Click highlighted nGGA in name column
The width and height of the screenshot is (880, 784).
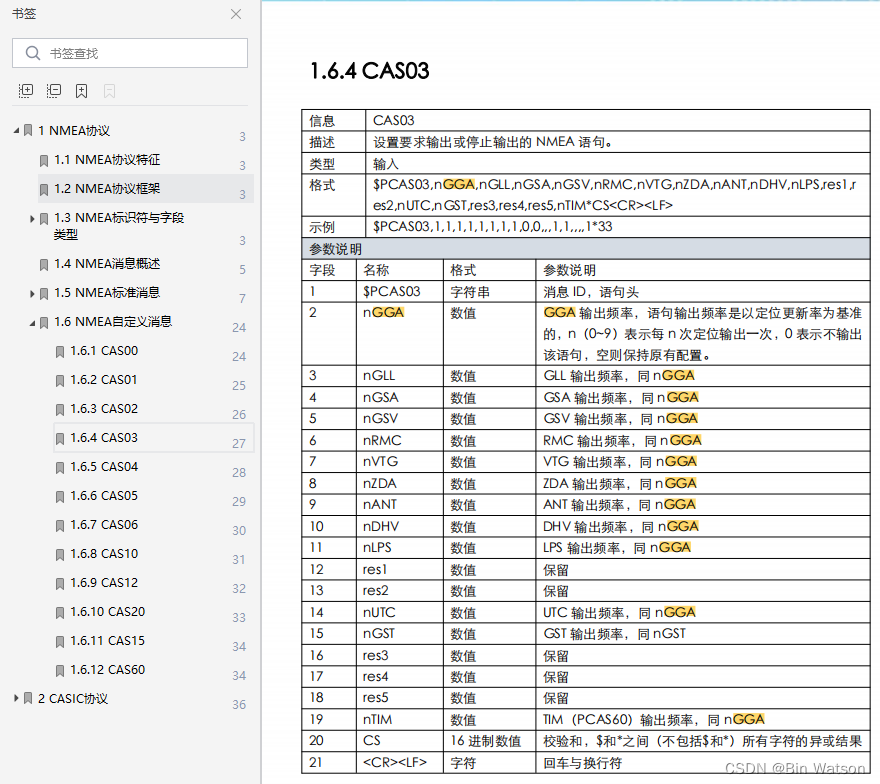383,313
